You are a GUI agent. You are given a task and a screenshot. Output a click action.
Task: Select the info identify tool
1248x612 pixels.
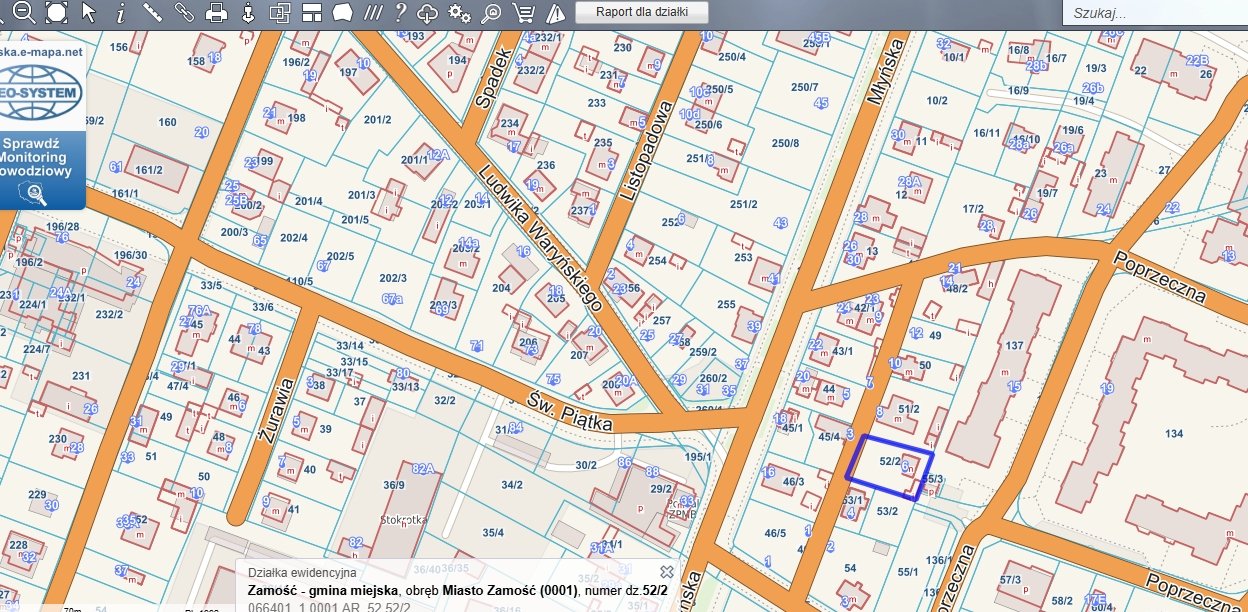pos(120,12)
